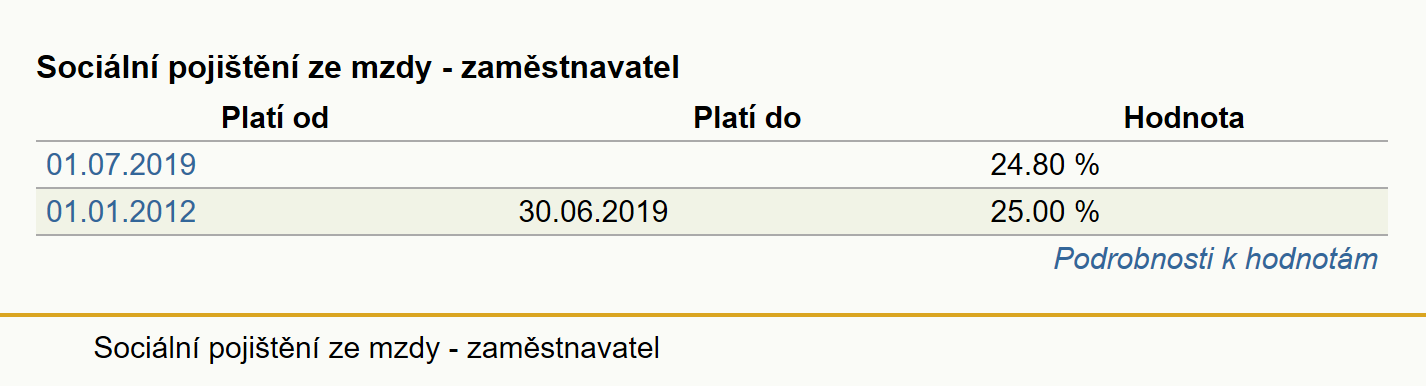Click the Platí do column header

click(747, 118)
